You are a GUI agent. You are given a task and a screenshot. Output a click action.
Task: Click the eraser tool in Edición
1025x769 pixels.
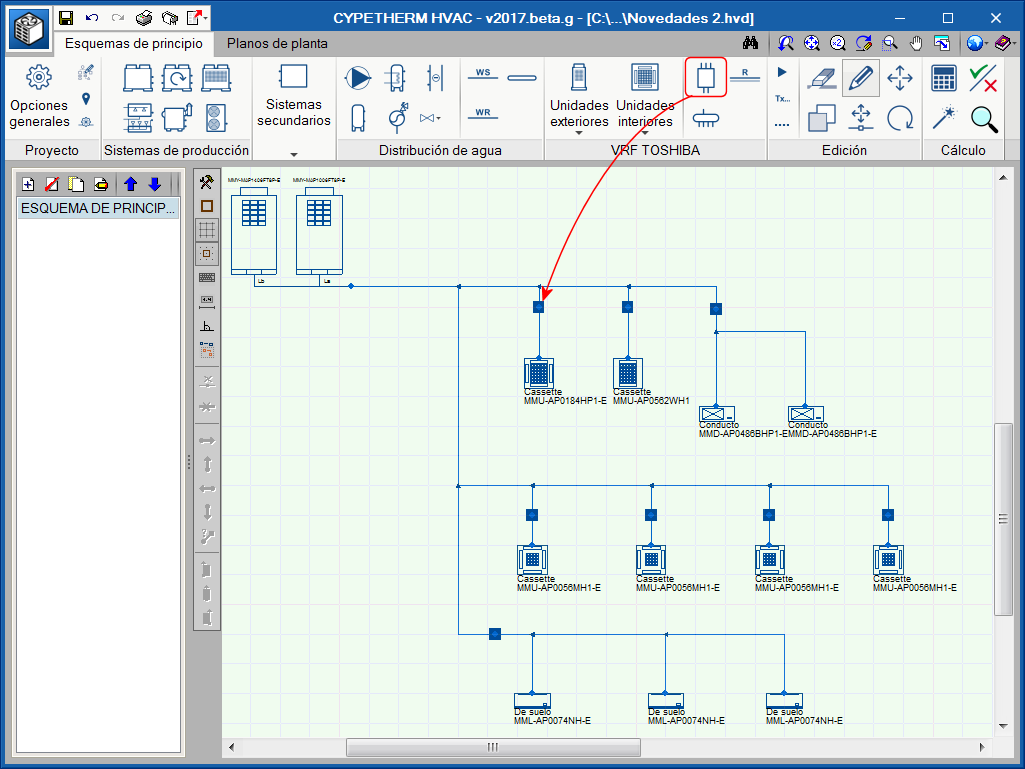point(820,78)
